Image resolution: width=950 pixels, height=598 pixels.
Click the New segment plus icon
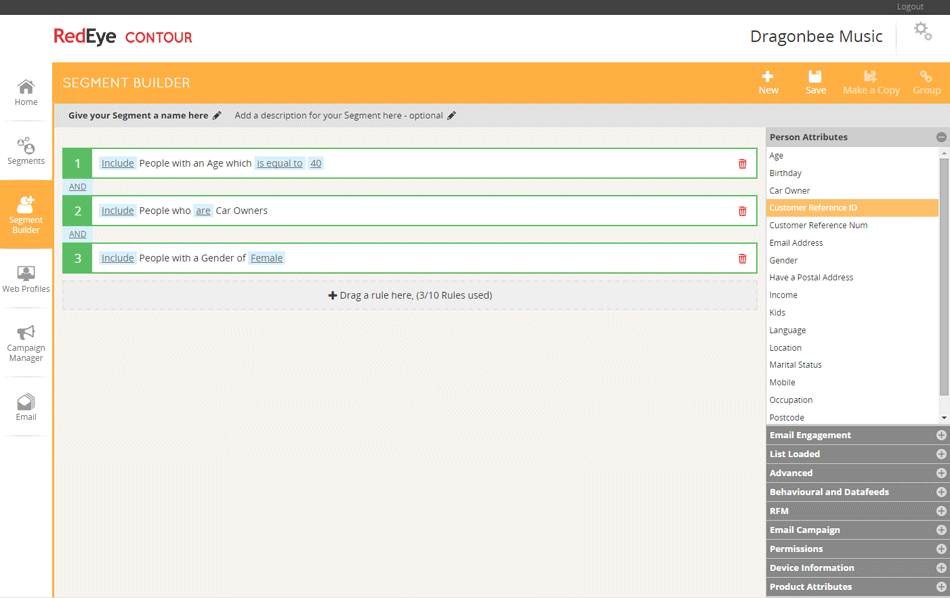pos(768,77)
